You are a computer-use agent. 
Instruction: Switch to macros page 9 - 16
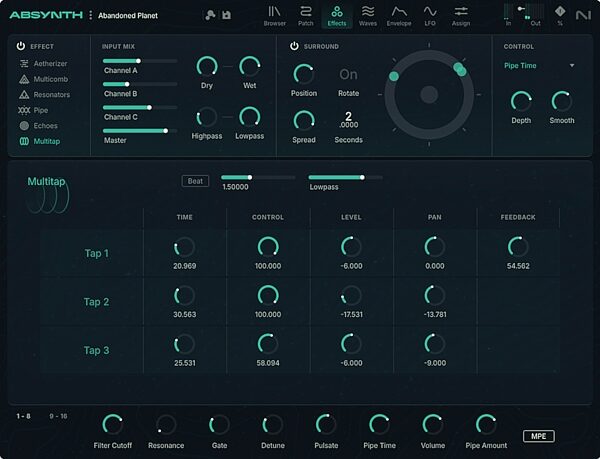tap(58, 416)
